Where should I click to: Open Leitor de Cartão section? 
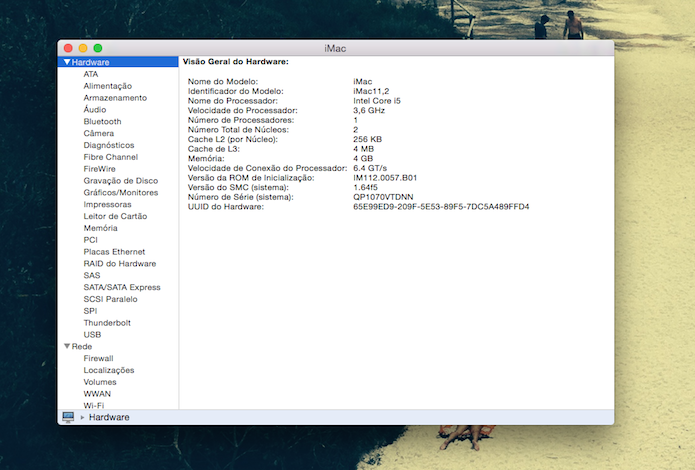115,216
